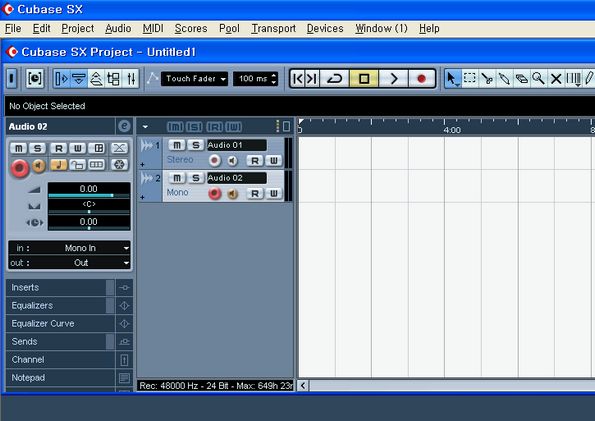This screenshot has height=421, width=595.
Task: Click Go to Next Marker transport button
Action: (x=312, y=79)
